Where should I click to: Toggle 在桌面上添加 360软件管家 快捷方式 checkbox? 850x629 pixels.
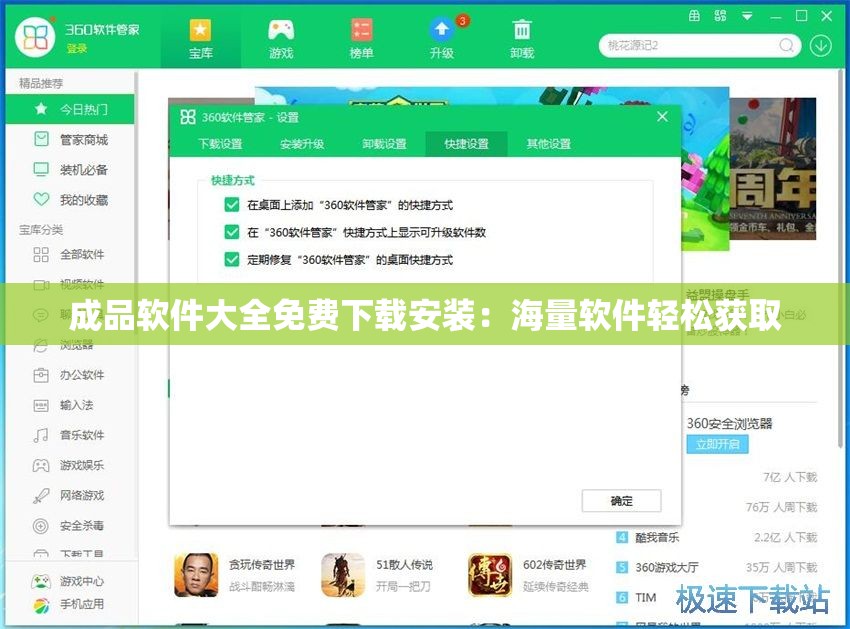[231, 204]
